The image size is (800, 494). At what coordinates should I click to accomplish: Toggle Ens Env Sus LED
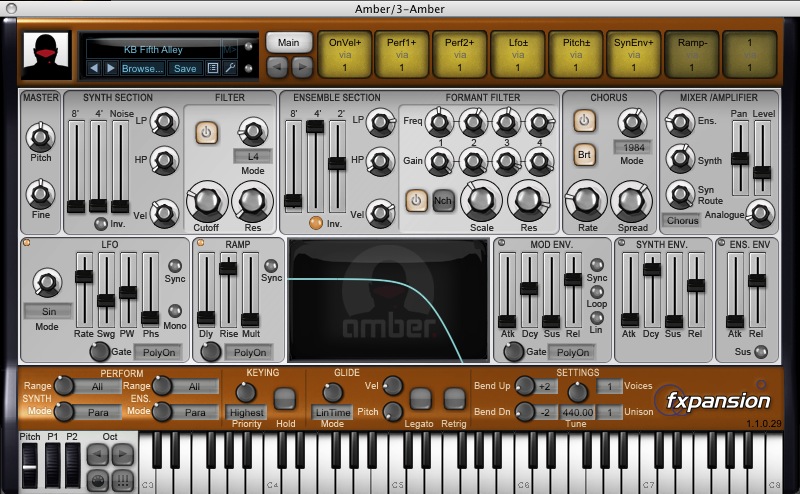[761, 352]
